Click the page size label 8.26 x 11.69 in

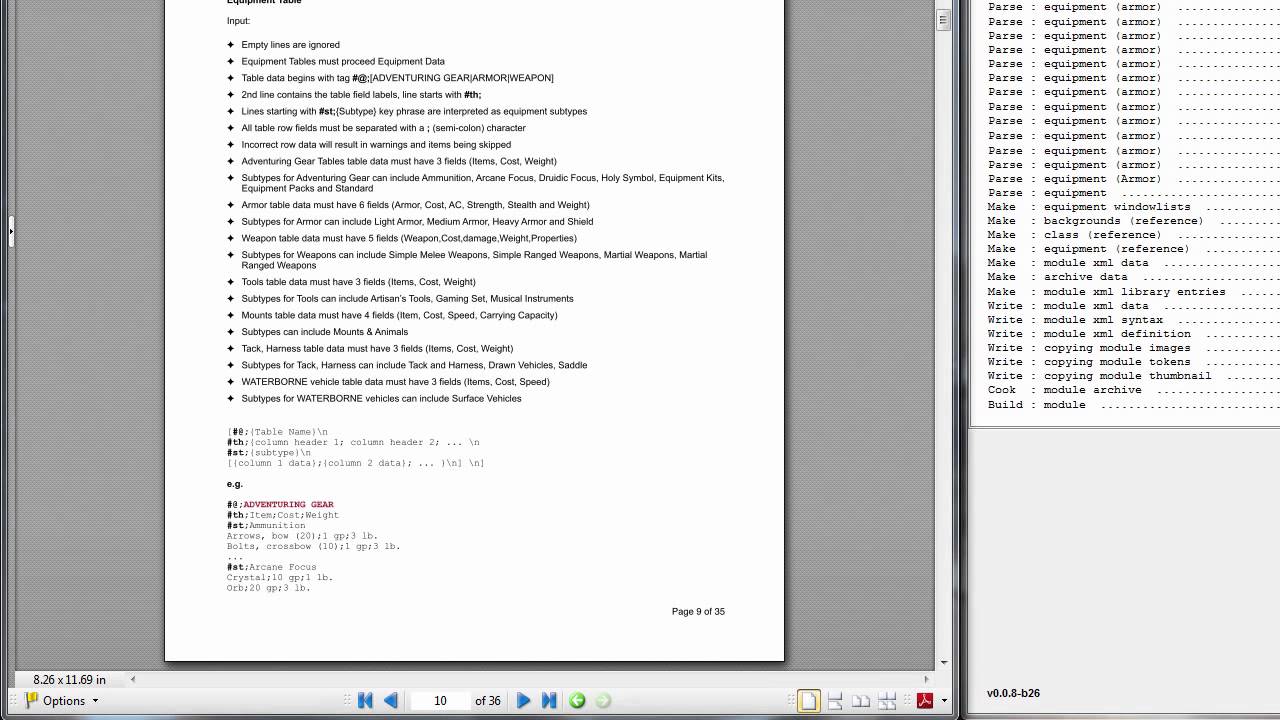(x=69, y=680)
